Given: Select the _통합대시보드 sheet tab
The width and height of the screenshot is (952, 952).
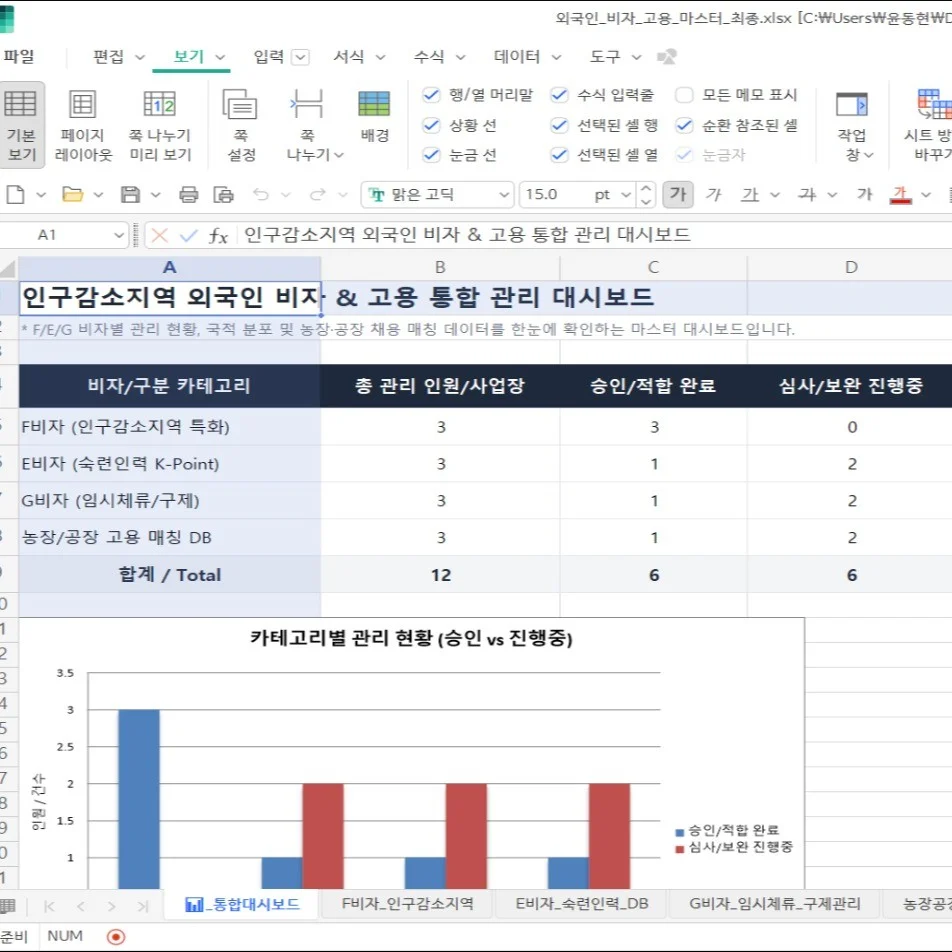Looking at the screenshot, I should click(x=242, y=904).
